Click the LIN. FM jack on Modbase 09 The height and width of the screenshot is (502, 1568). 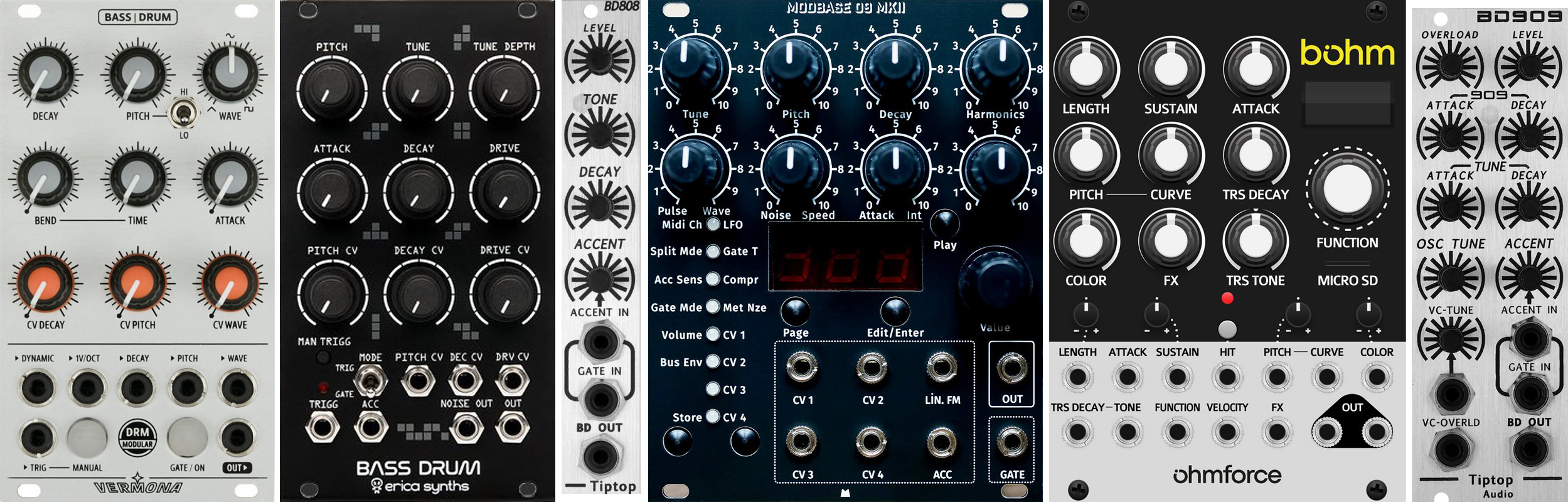pos(942,368)
